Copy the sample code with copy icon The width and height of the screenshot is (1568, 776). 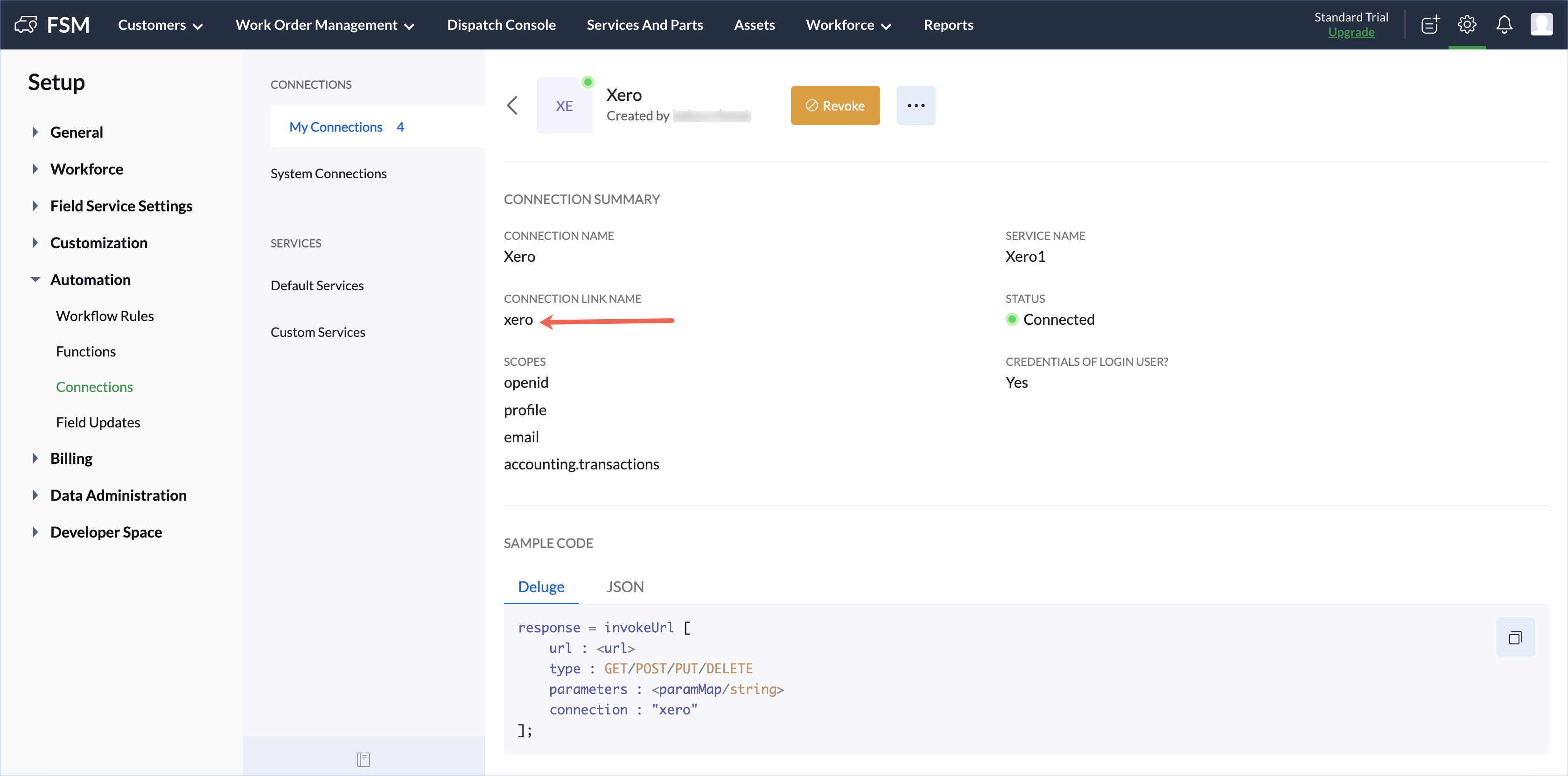point(1515,637)
